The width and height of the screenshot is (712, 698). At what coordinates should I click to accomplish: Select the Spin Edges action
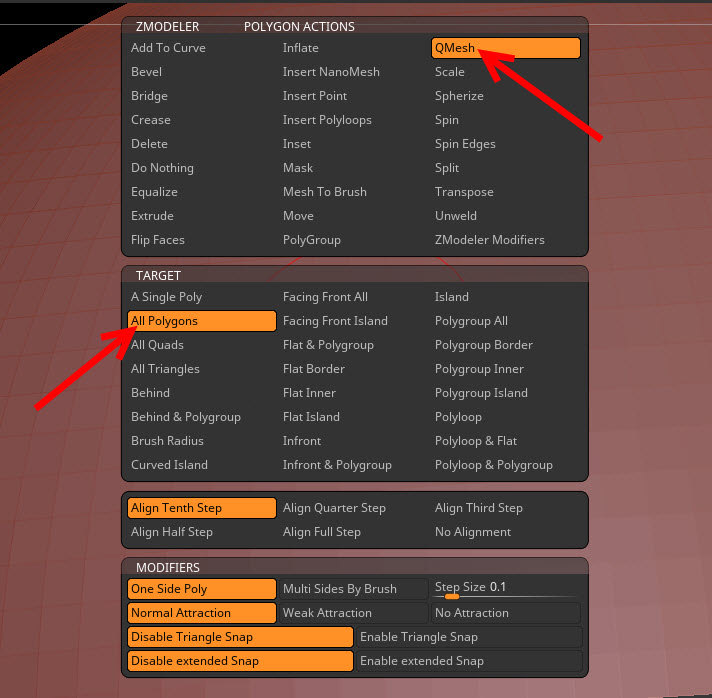[x=465, y=144]
